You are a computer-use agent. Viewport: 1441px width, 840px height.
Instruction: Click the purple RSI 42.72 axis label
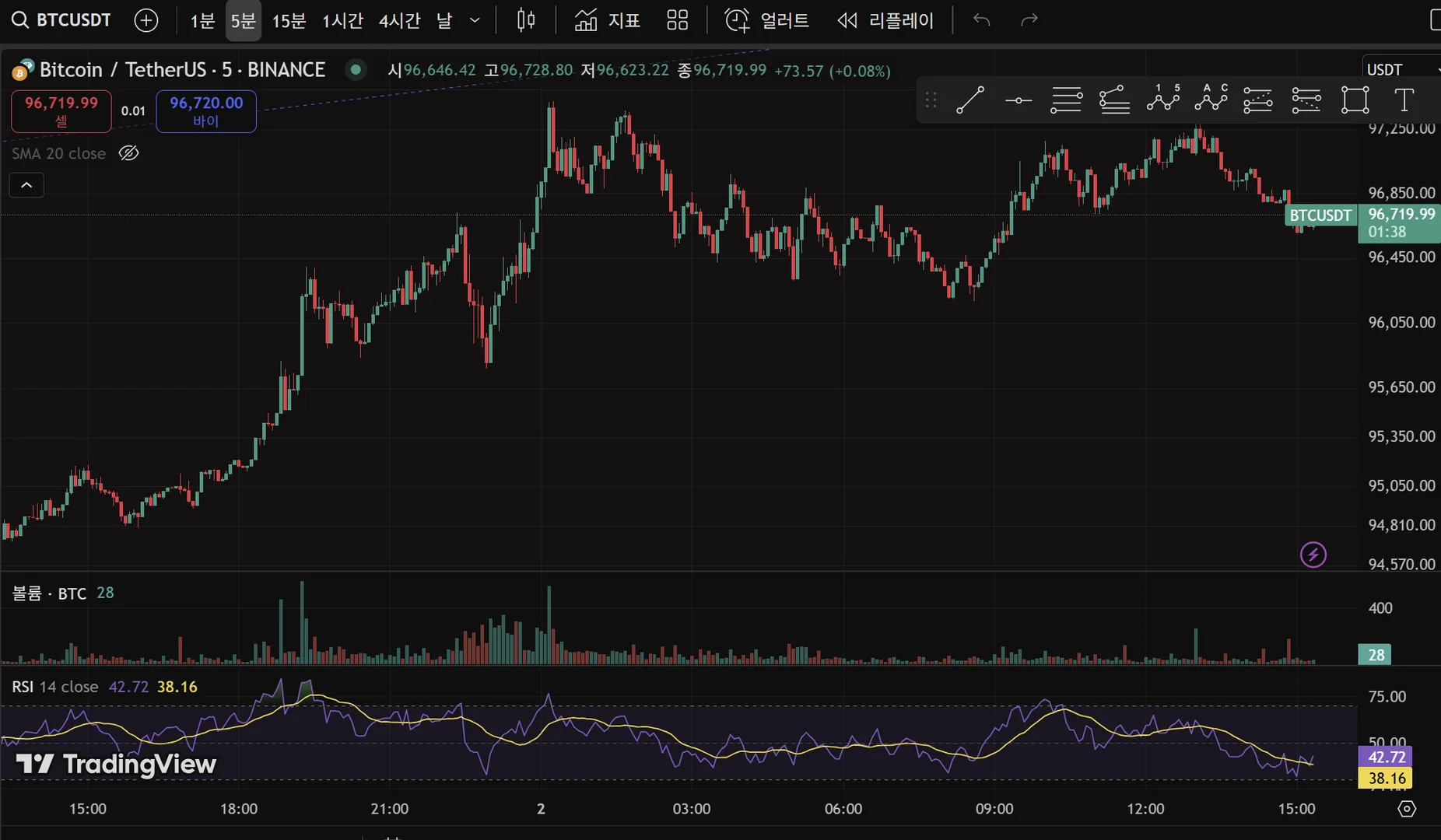coord(1386,757)
